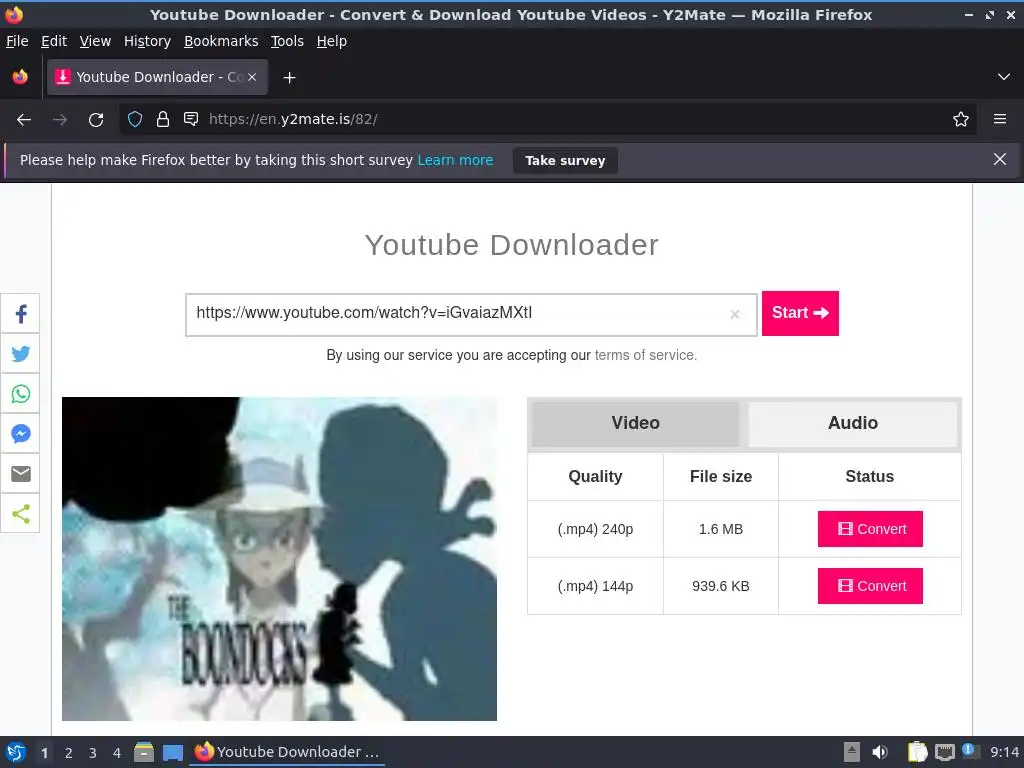Click the Youtube Downloader heading
The height and width of the screenshot is (768, 1024).
pyautogui.click(x=511, y=245)
